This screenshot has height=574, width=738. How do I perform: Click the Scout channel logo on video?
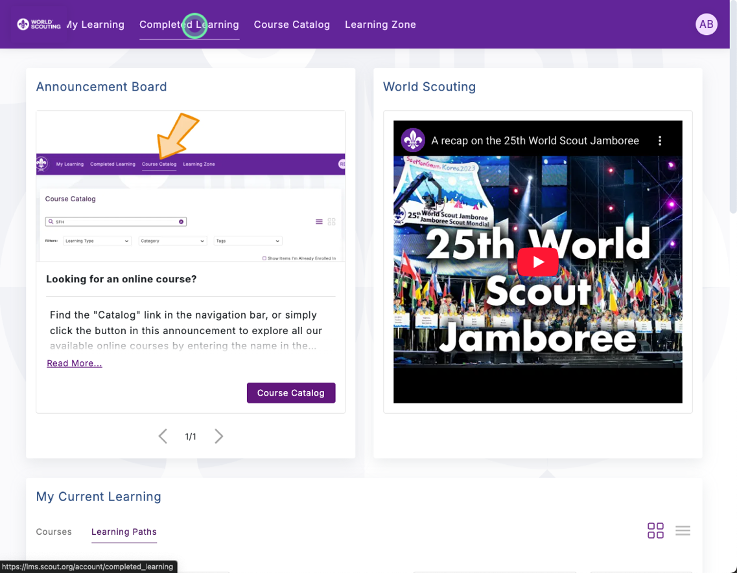(413, 140)
